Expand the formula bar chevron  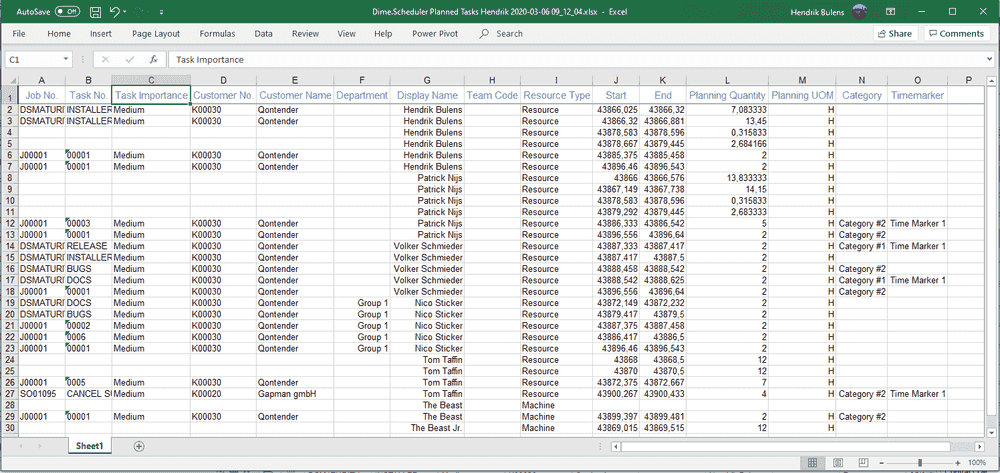pos(989,59)
